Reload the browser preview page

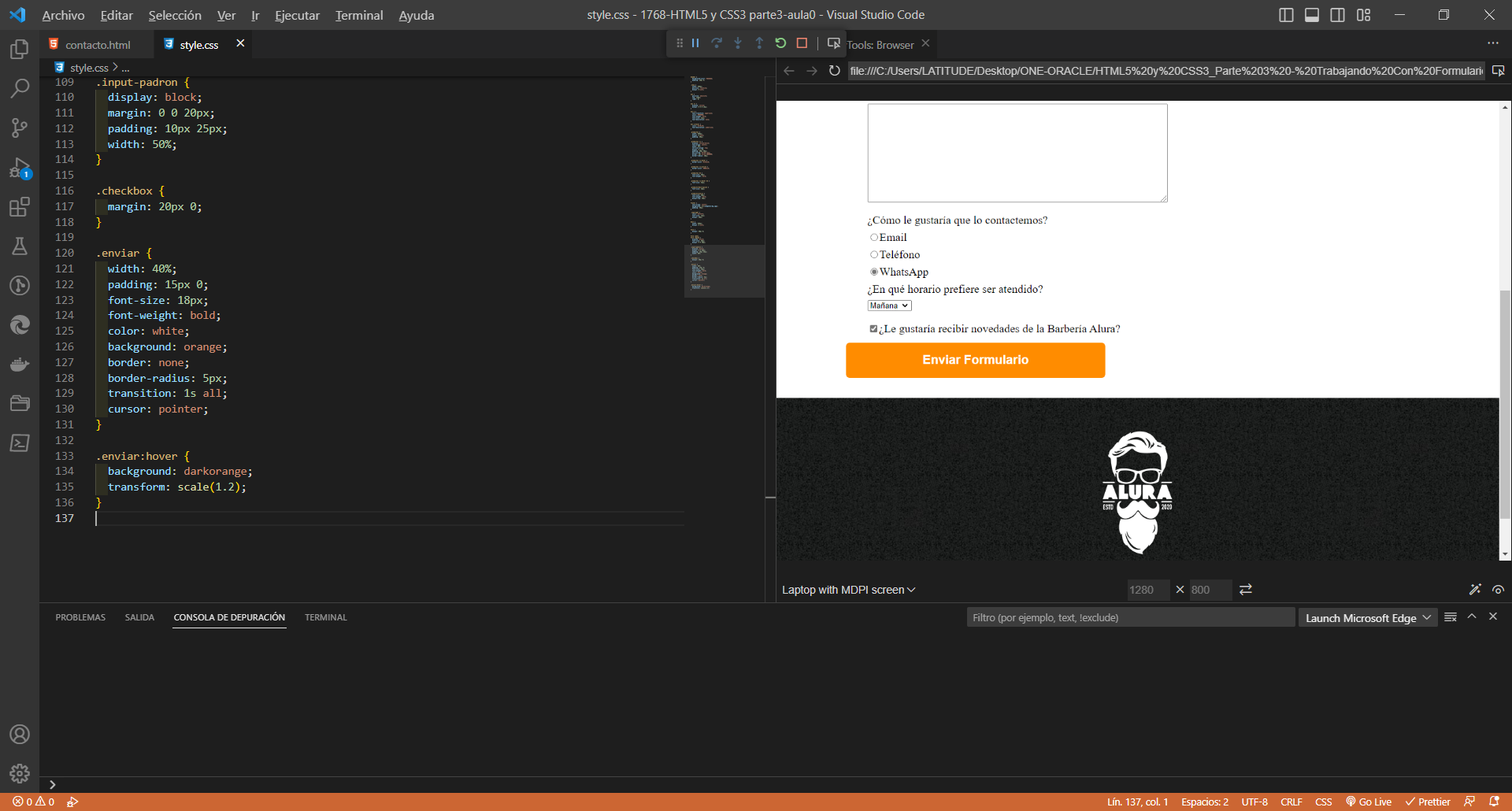click(x=835, y=71)
